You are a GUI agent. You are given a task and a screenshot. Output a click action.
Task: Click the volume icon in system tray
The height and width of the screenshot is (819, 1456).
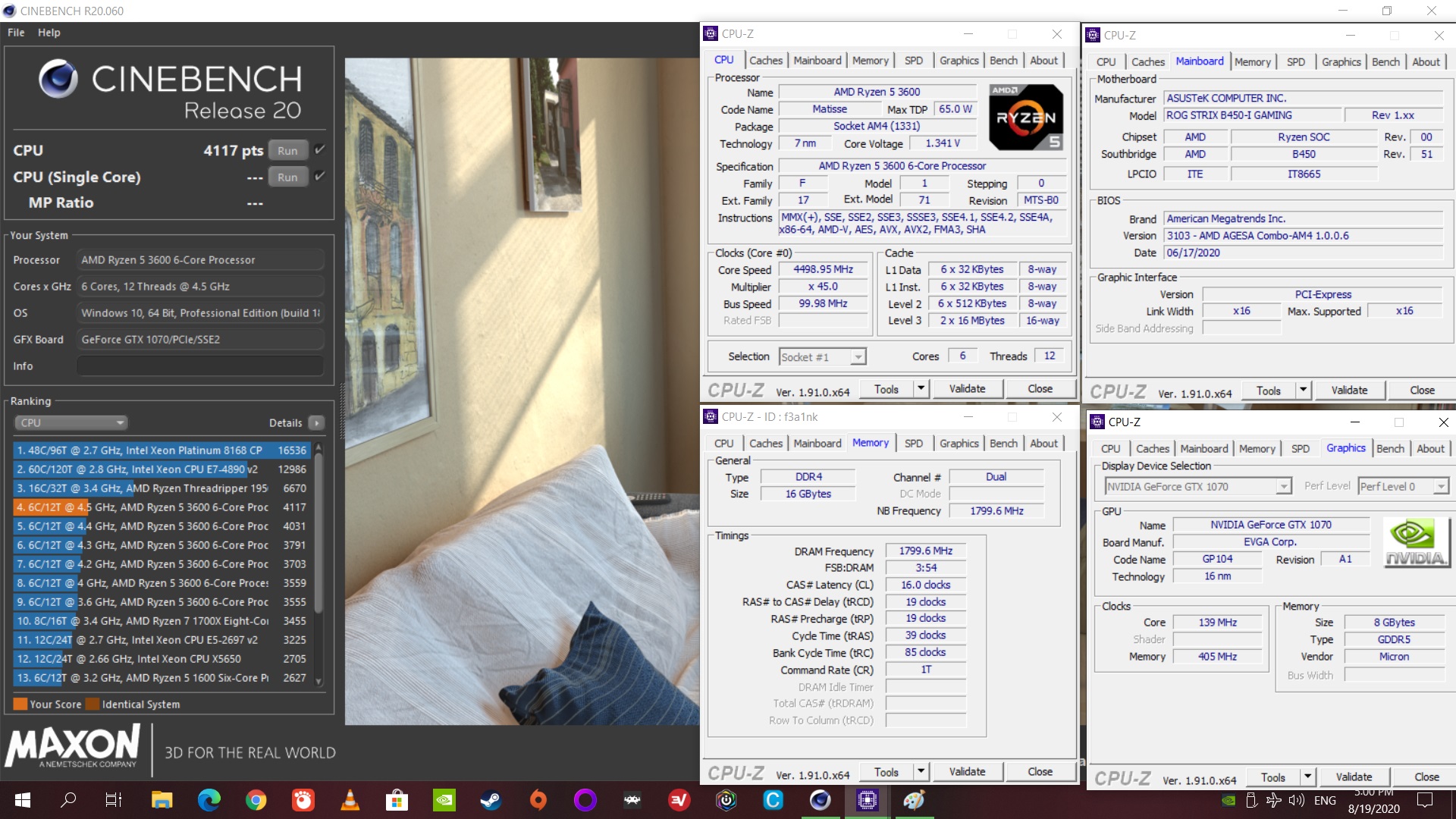[1296, 800]
